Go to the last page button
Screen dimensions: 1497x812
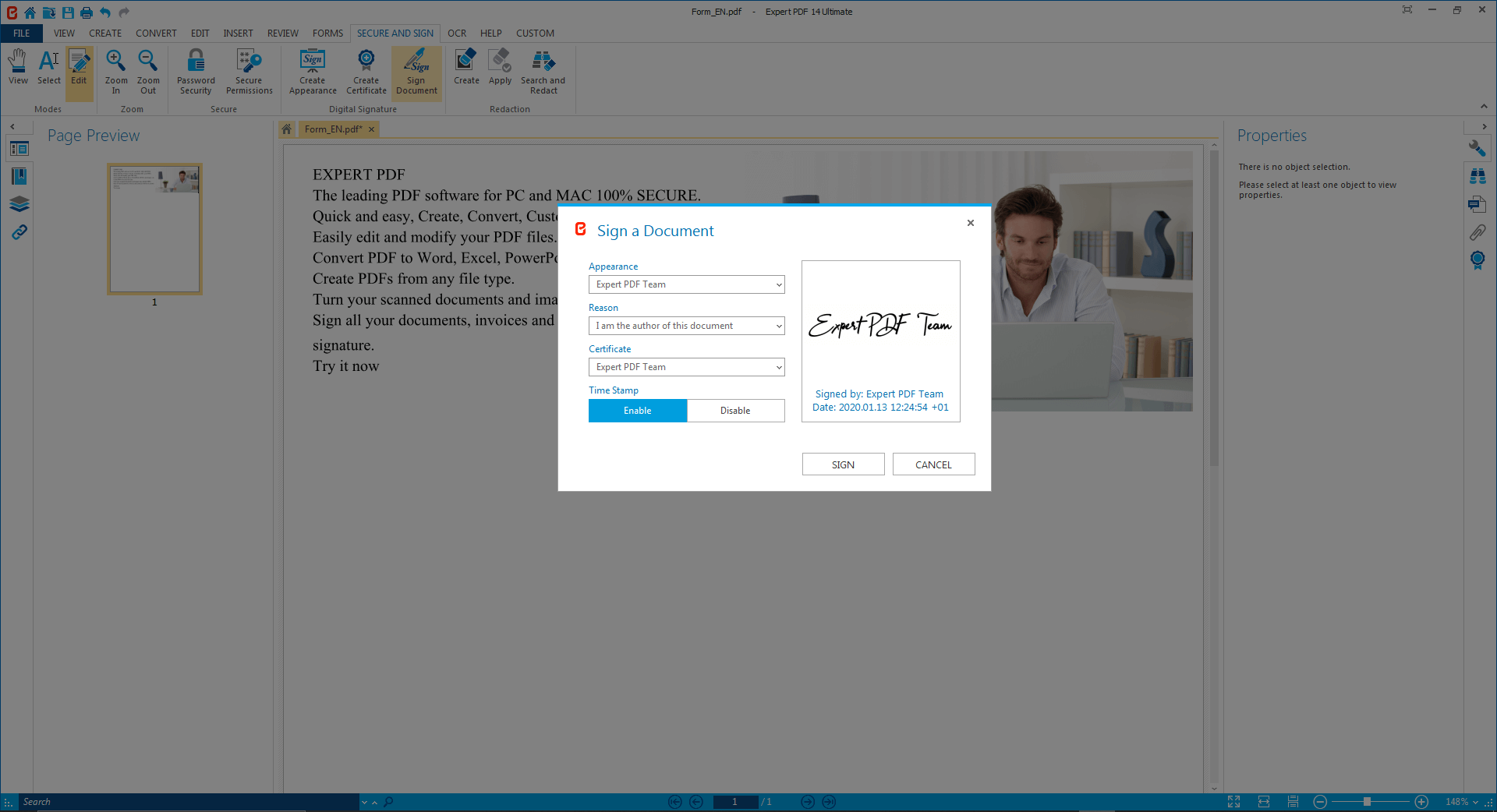(x=829, y=801)
